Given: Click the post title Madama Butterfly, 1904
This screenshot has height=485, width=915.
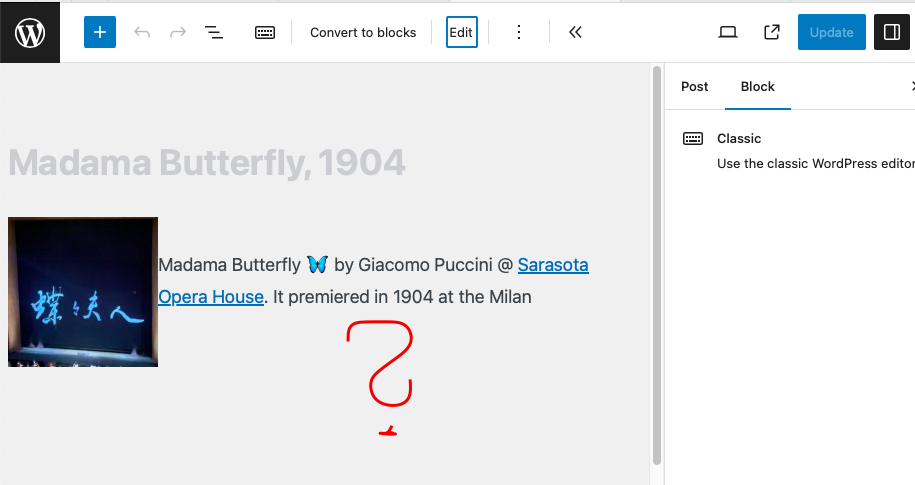Looking at the screenshot, I should pos(207,162).
